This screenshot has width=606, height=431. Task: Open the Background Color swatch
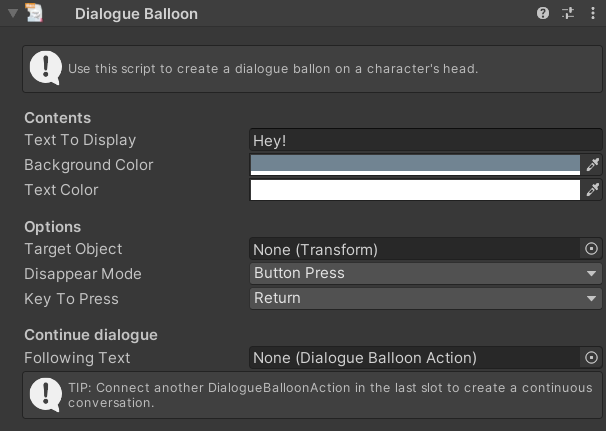coord(415,165)
